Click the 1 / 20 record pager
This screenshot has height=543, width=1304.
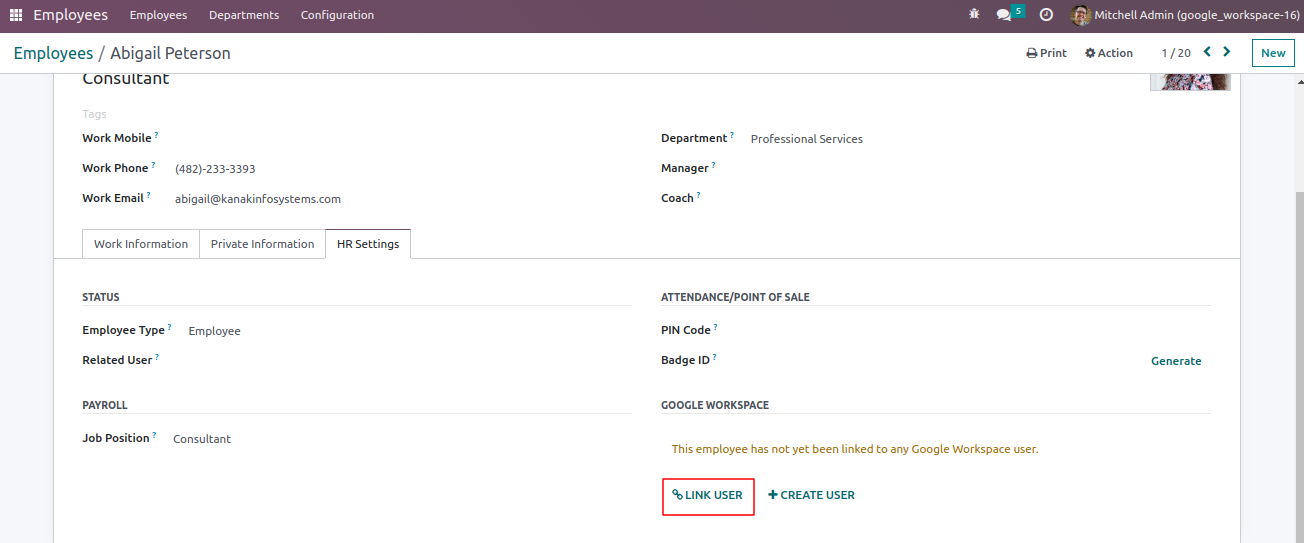coord(1176,53)
